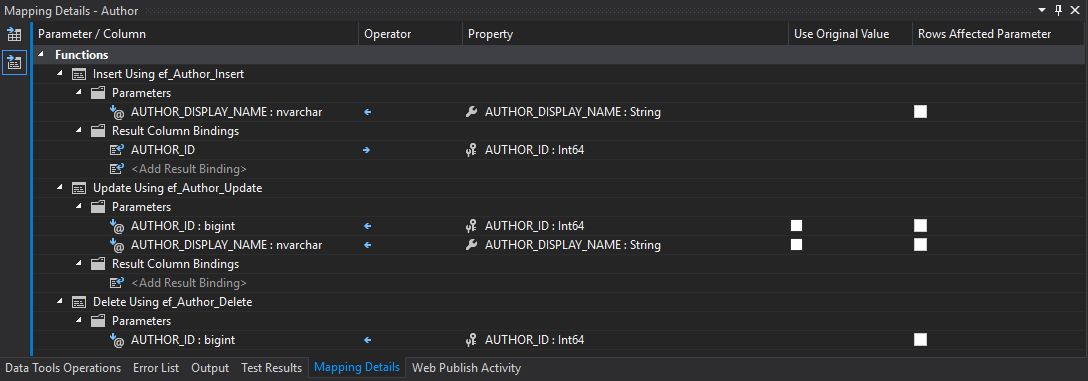Viewport: 1088px width, 381px height.
Task: Click key property icon in Delete AUTHOR_ID : Int64 row
Action: 472,340
